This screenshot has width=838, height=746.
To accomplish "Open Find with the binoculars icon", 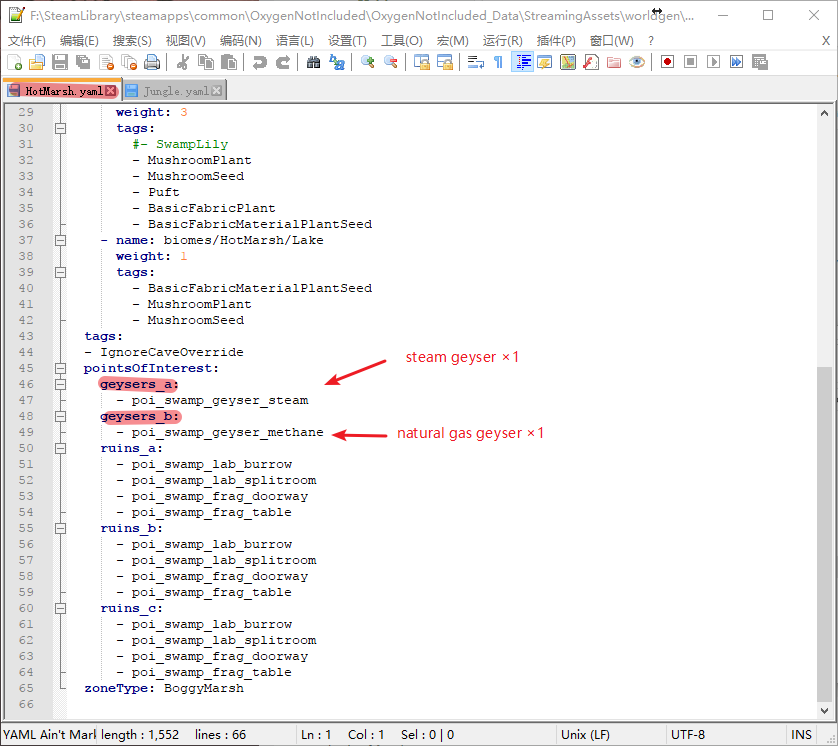I will point(314,62).
